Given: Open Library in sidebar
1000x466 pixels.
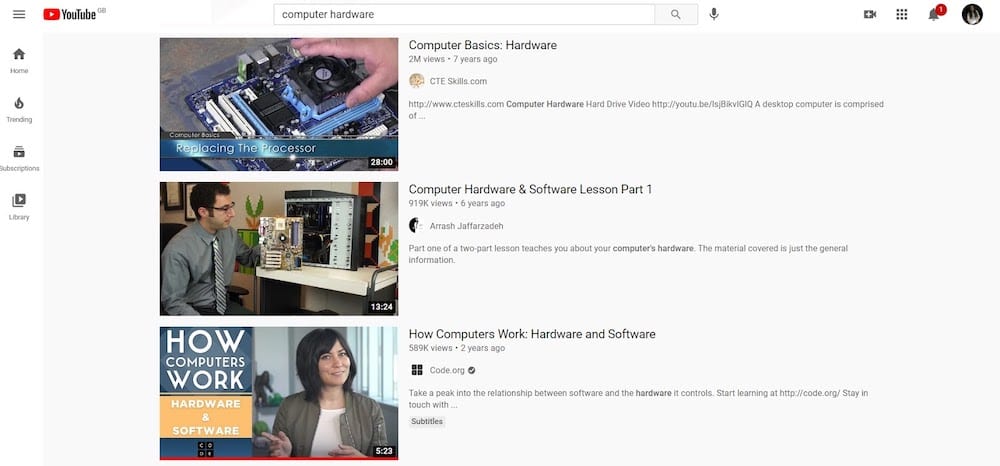Looking at the screenshot, I should coord(19,208).
